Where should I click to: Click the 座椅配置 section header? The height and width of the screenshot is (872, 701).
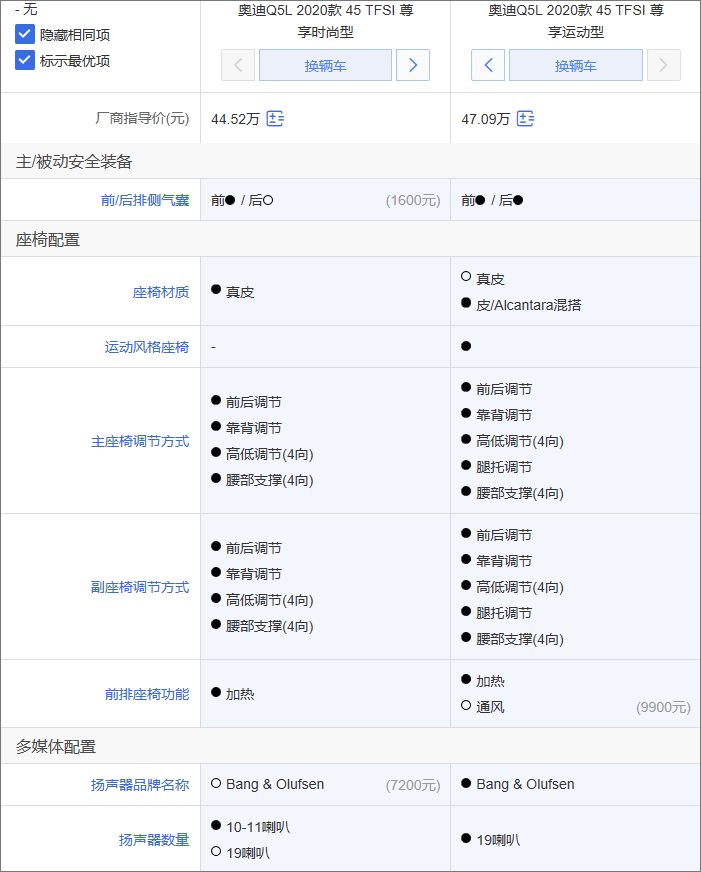pyautogui.click(x=48, y=240)
